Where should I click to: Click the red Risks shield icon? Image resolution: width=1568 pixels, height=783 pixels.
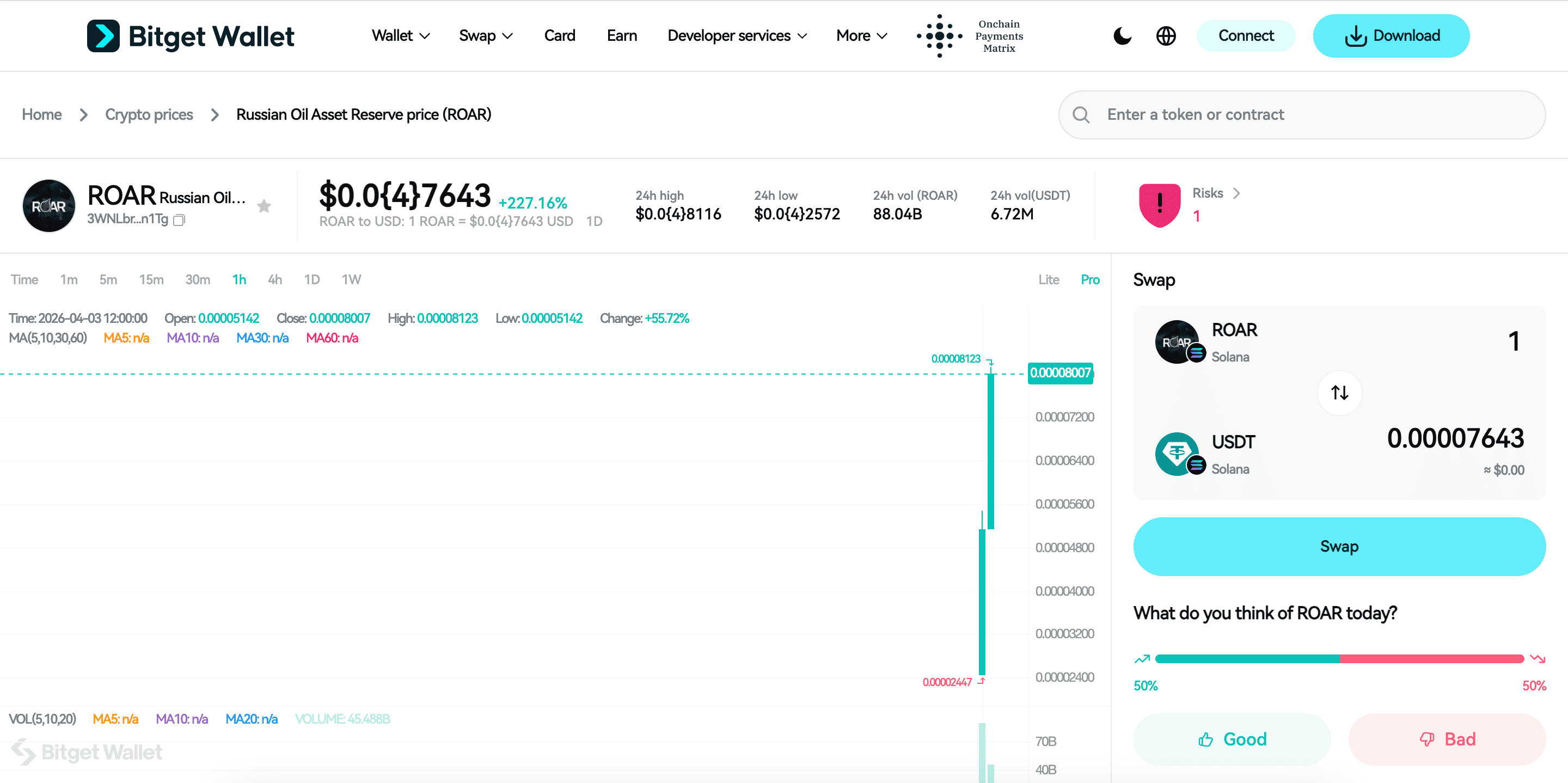point(1159,205)
